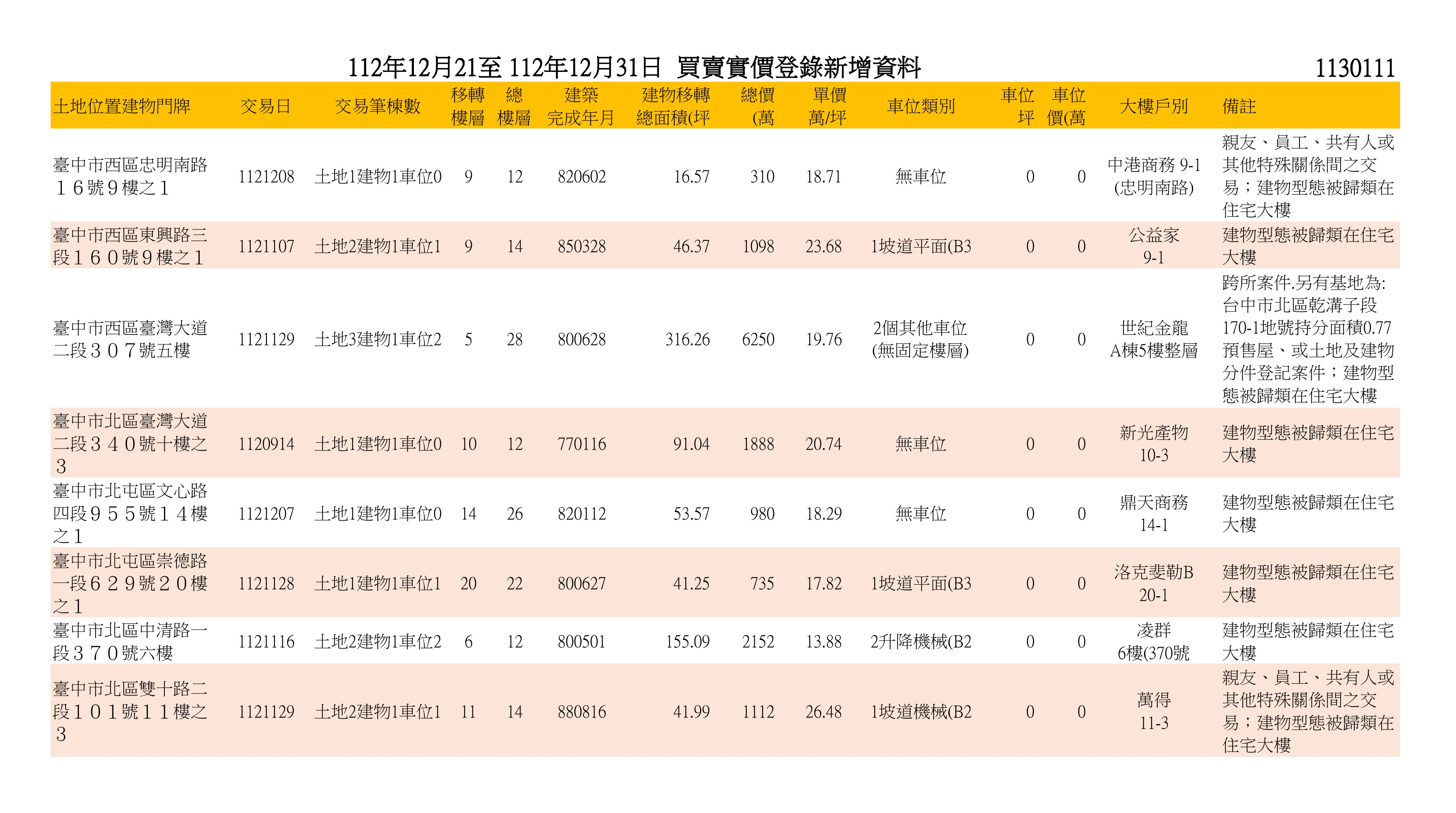The image size is (1456, 813).
Task: Select the 建築完成年月 column header
Action: click(x=581, y=106)
